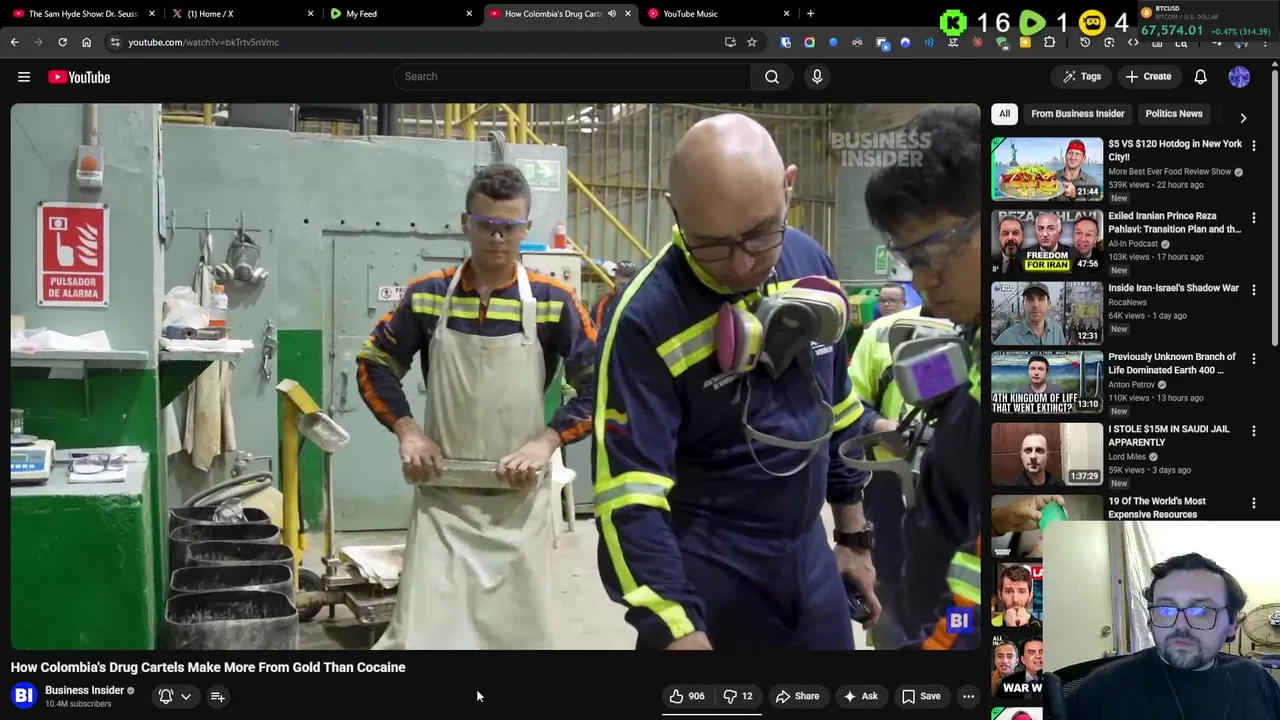Switch to The Sam Hyde Show tab
The width and height of the screenshot is (1280, 720).
pyautogui.click(x=82, y=14)
